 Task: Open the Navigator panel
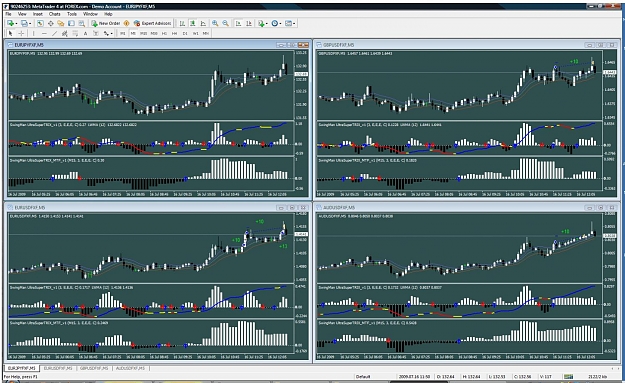(x=61, y=24)
